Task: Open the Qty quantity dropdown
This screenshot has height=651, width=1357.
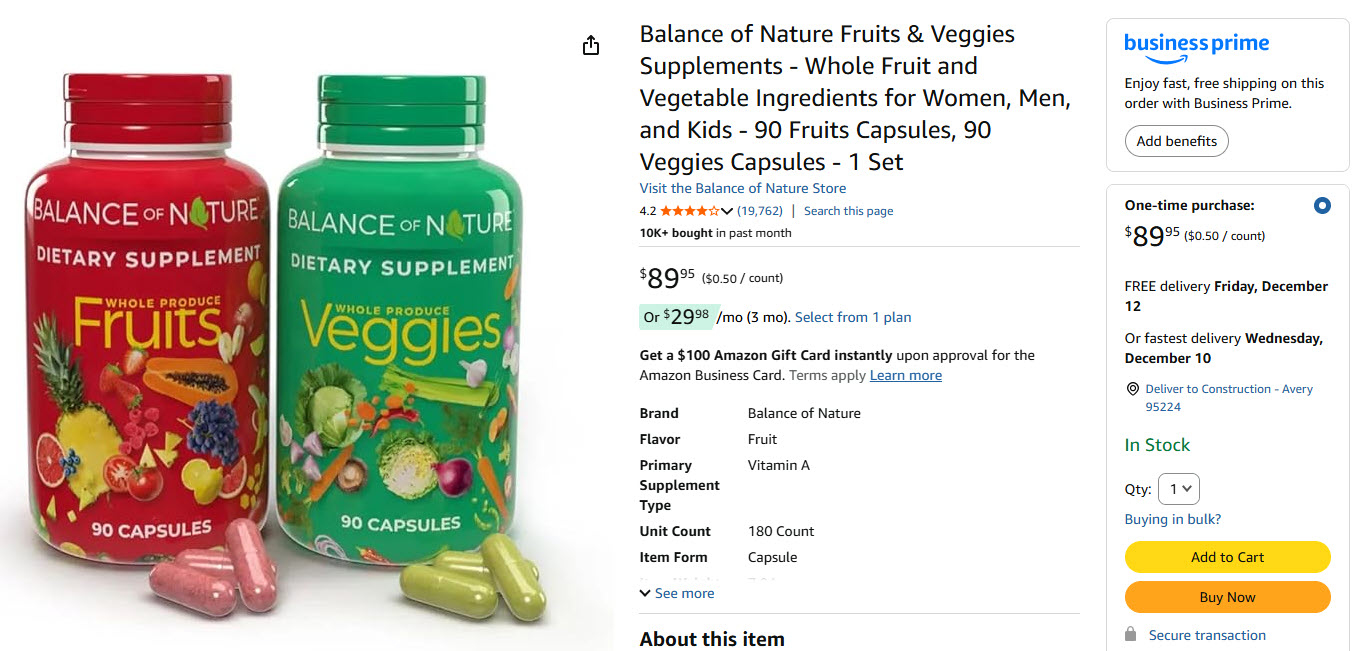Action: 1179,489
